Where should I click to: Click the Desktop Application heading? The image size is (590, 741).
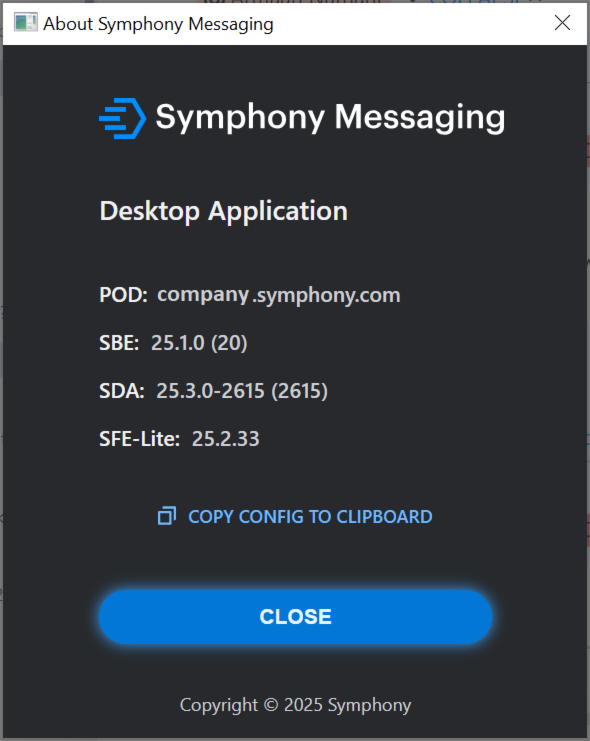224,211
